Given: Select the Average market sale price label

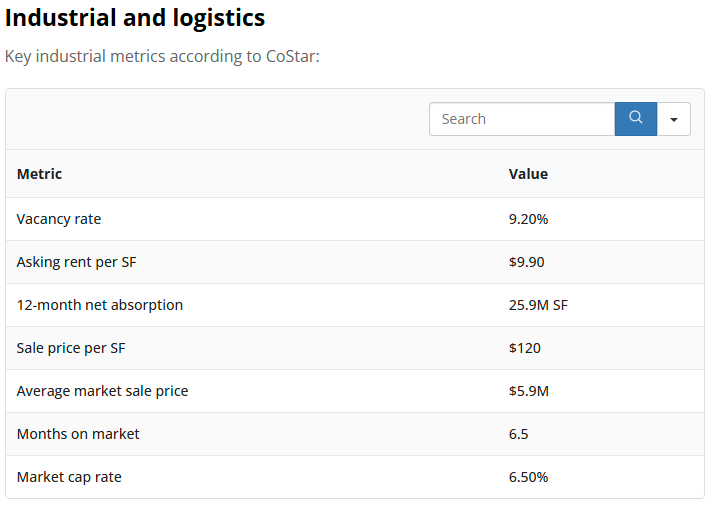Looking at the screenshot, I should pyautogui.click(x=102, y=391).
